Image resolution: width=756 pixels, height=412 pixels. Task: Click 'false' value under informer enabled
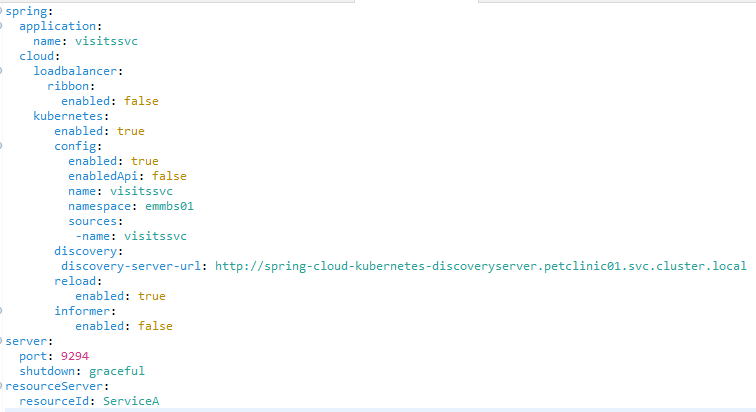tap(155, 326)
